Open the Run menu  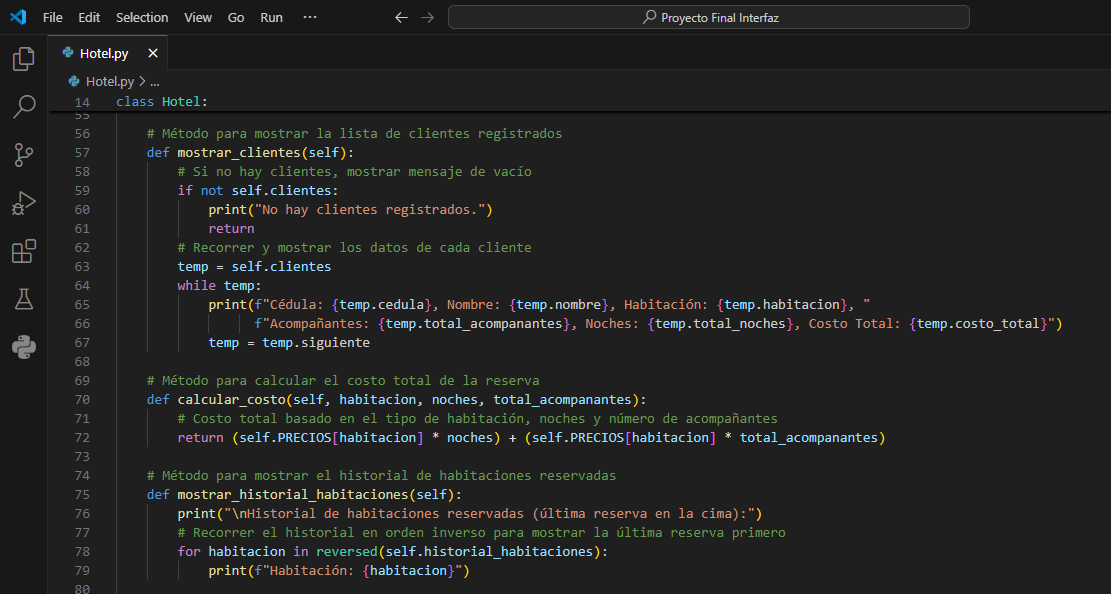(271, 17)
